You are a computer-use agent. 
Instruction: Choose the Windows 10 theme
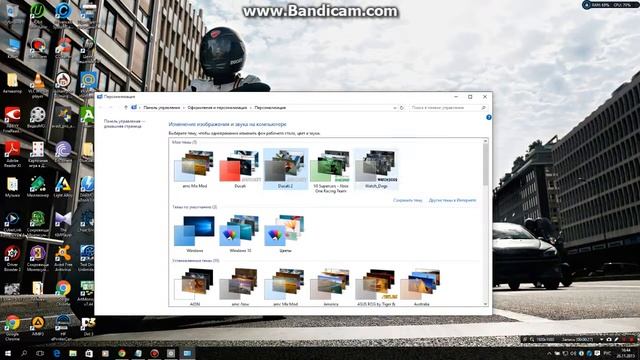[240, 233]
